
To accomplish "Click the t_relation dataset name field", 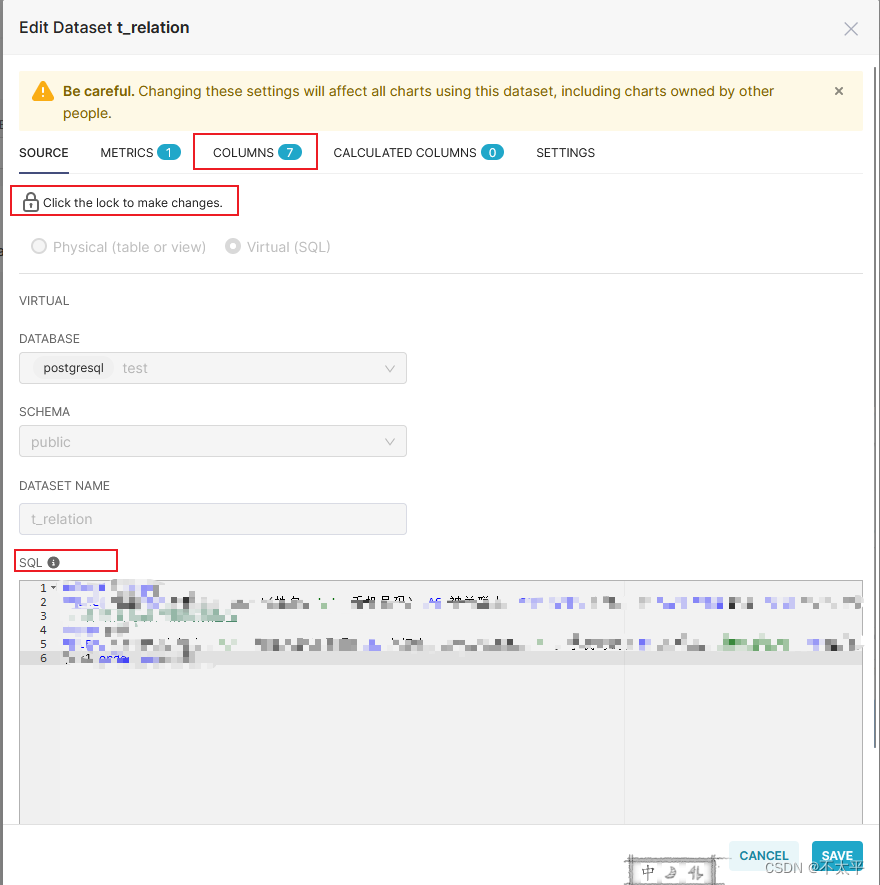I will [x=212, y=519].
